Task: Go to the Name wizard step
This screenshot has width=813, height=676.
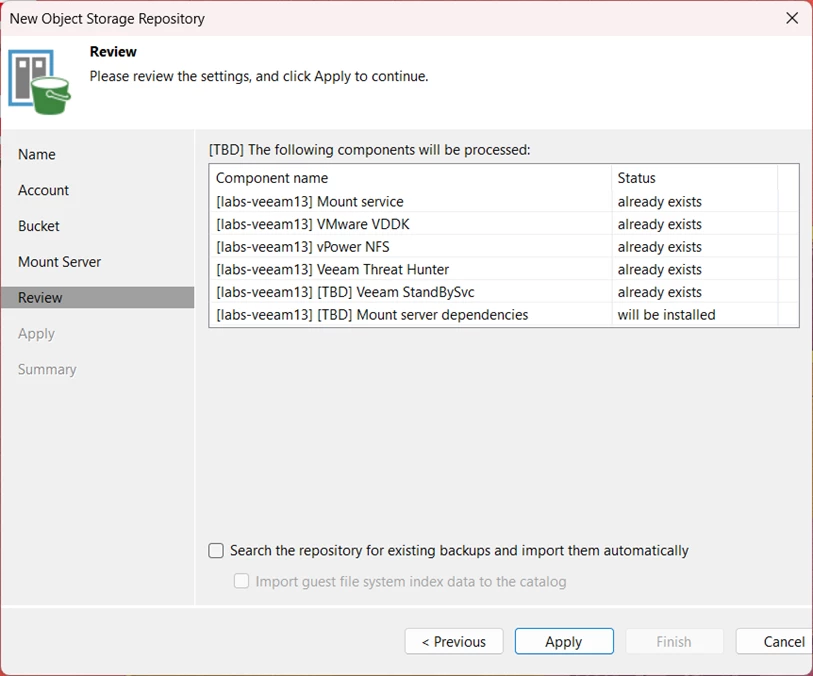Action: pos(37,154)
